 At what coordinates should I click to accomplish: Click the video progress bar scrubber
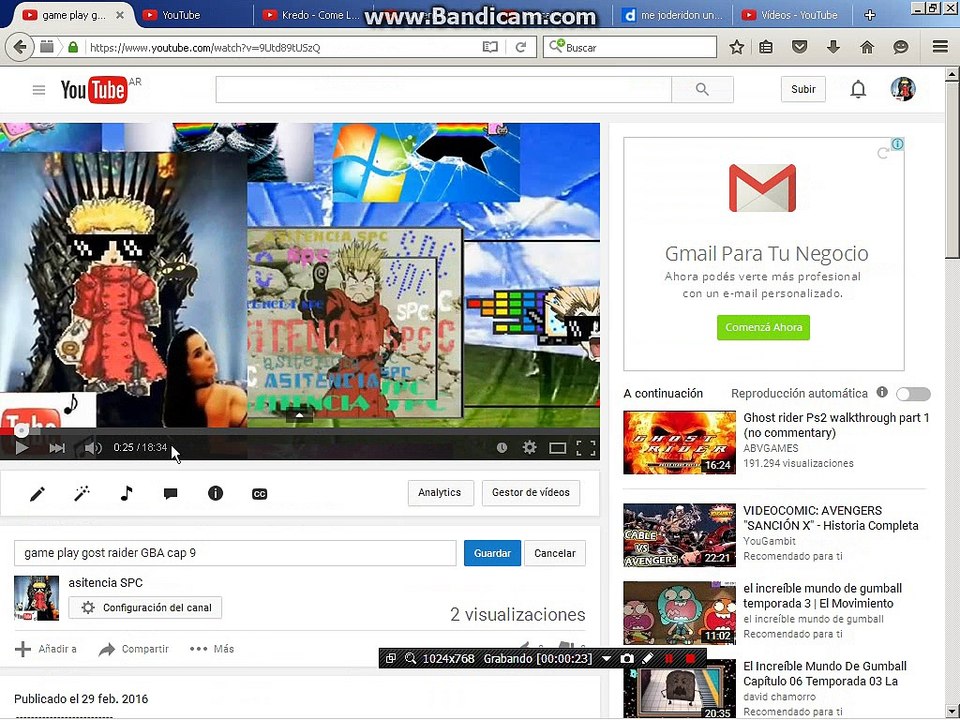point(21,430)
